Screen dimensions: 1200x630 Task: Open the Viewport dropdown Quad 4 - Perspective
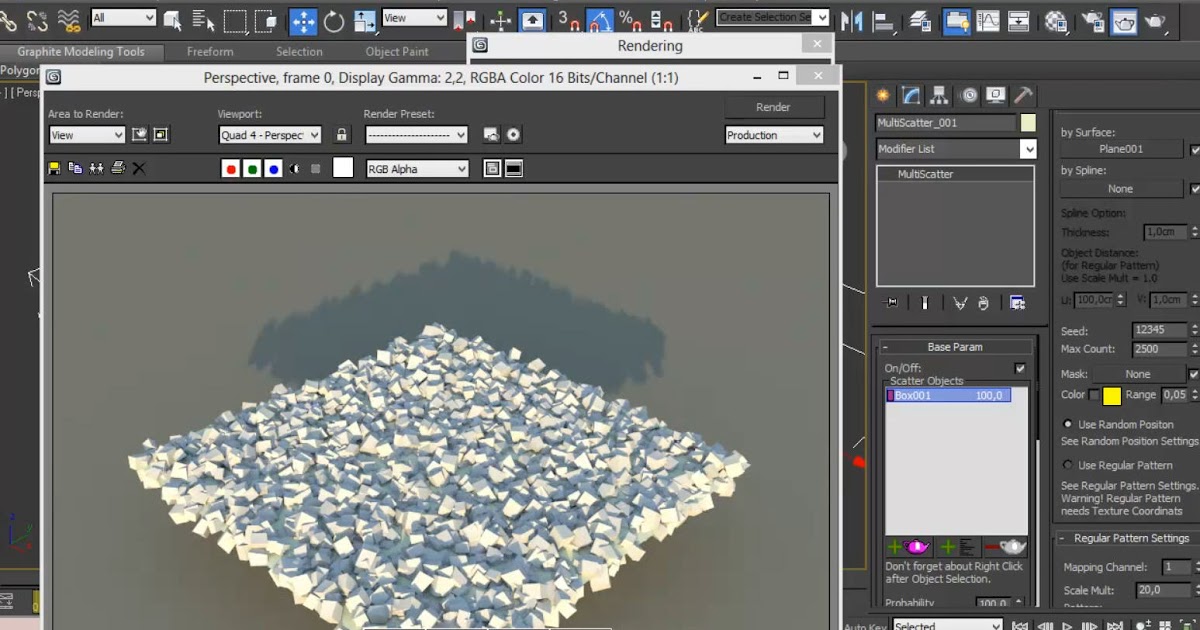coord(270,135)
